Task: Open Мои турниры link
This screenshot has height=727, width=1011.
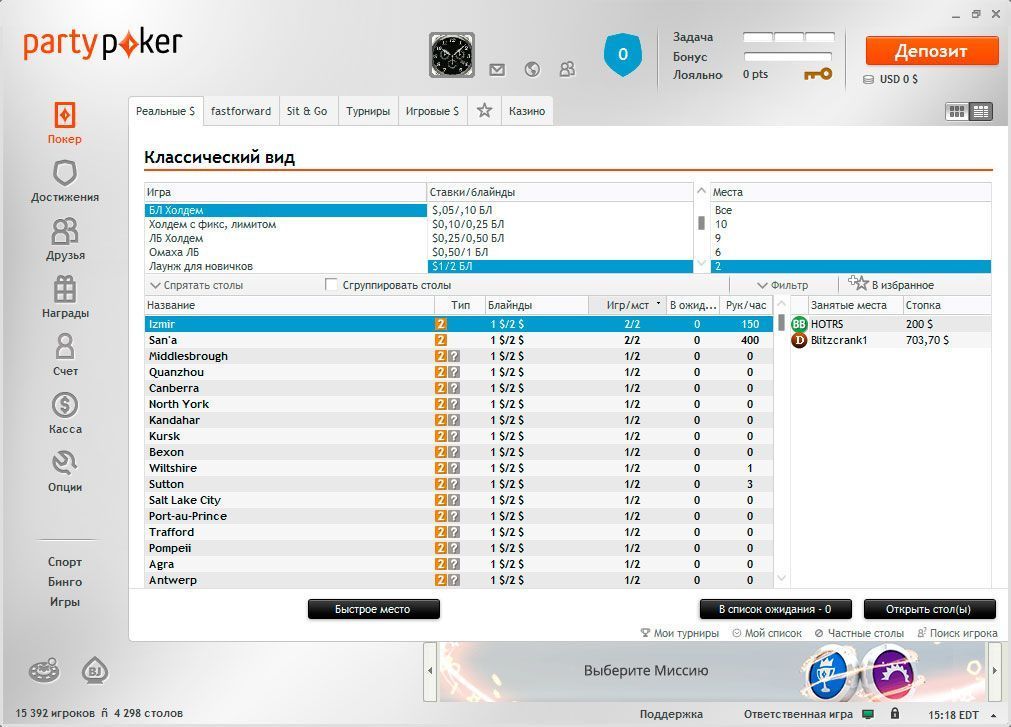Action: tap(680, 633)
